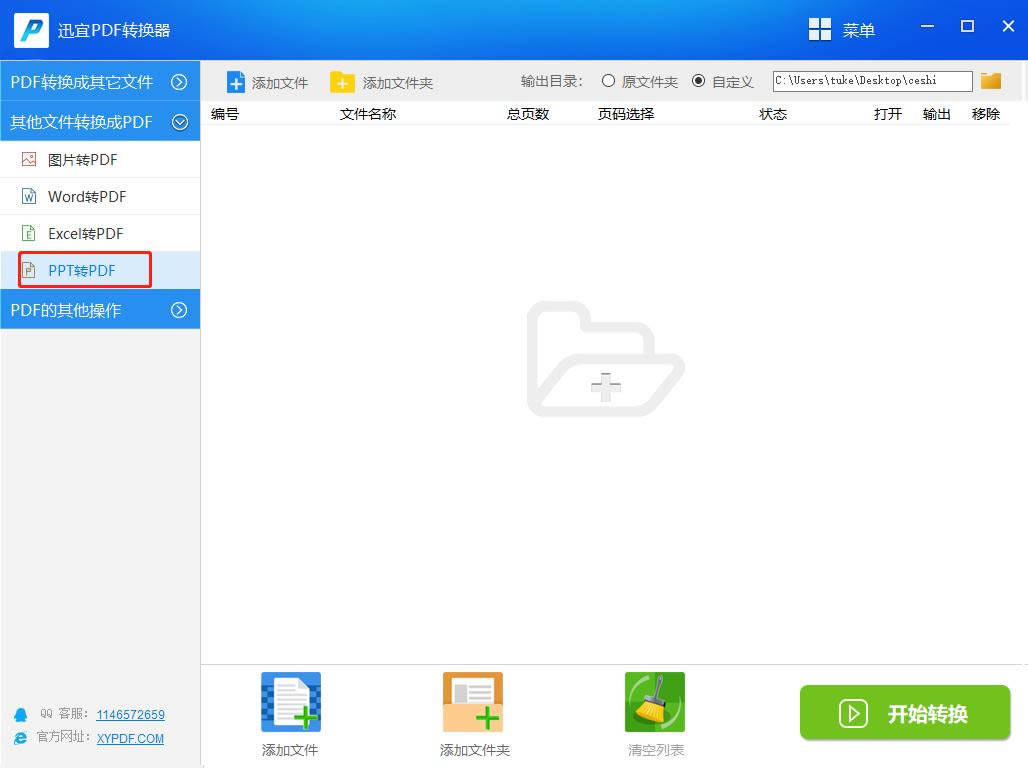This screenshot has height=768, width=1028.
Task: Choose Word转PDF from the sidebar
Action: 100,196
